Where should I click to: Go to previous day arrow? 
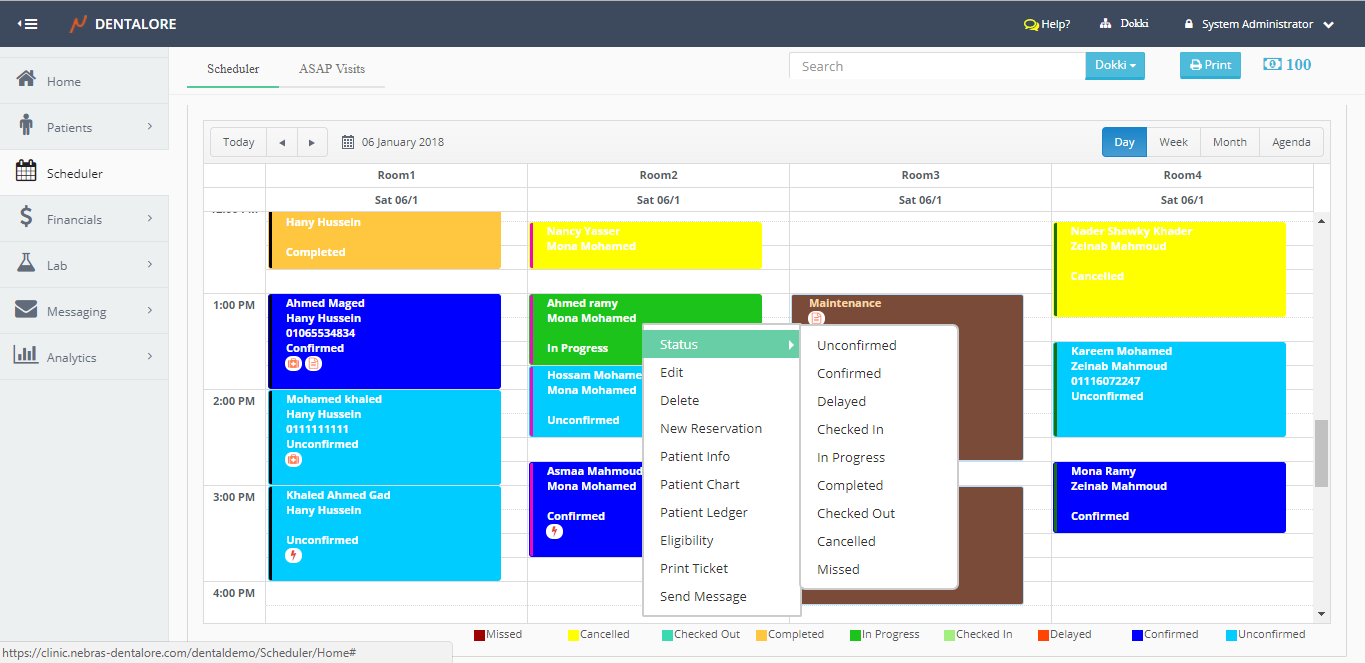click(x=282, y=142)
